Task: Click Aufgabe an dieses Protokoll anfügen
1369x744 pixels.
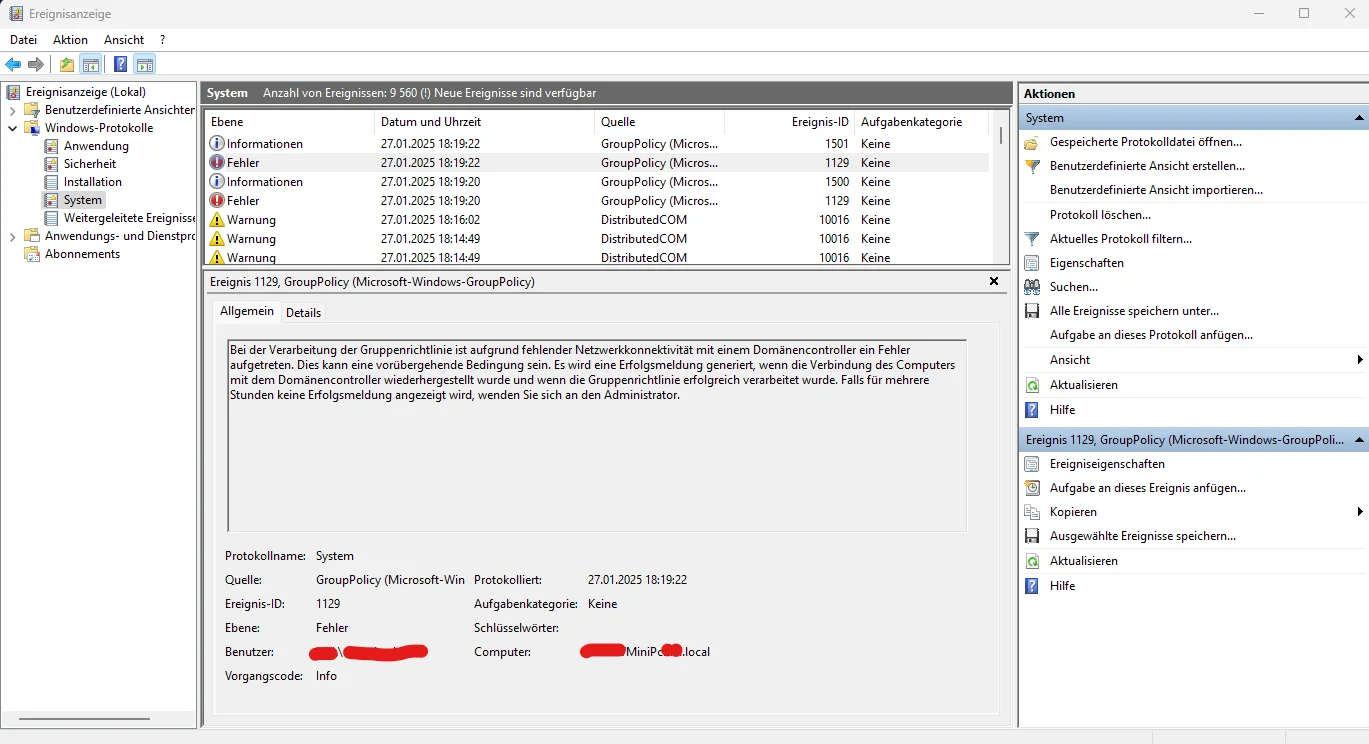Action: point(1151,336)
